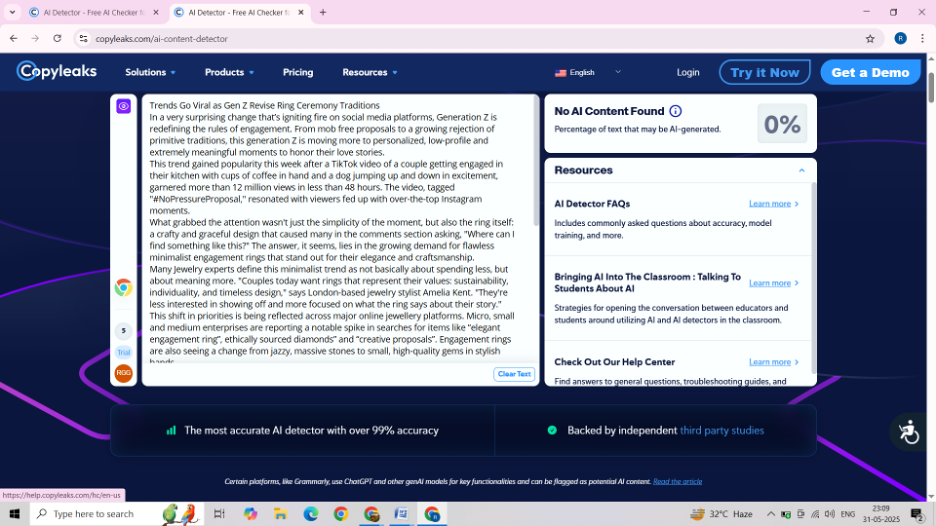Click the Try it Now button
This screenshot has width=936, height=526.
pyautogui.click(x=765, y=72)
